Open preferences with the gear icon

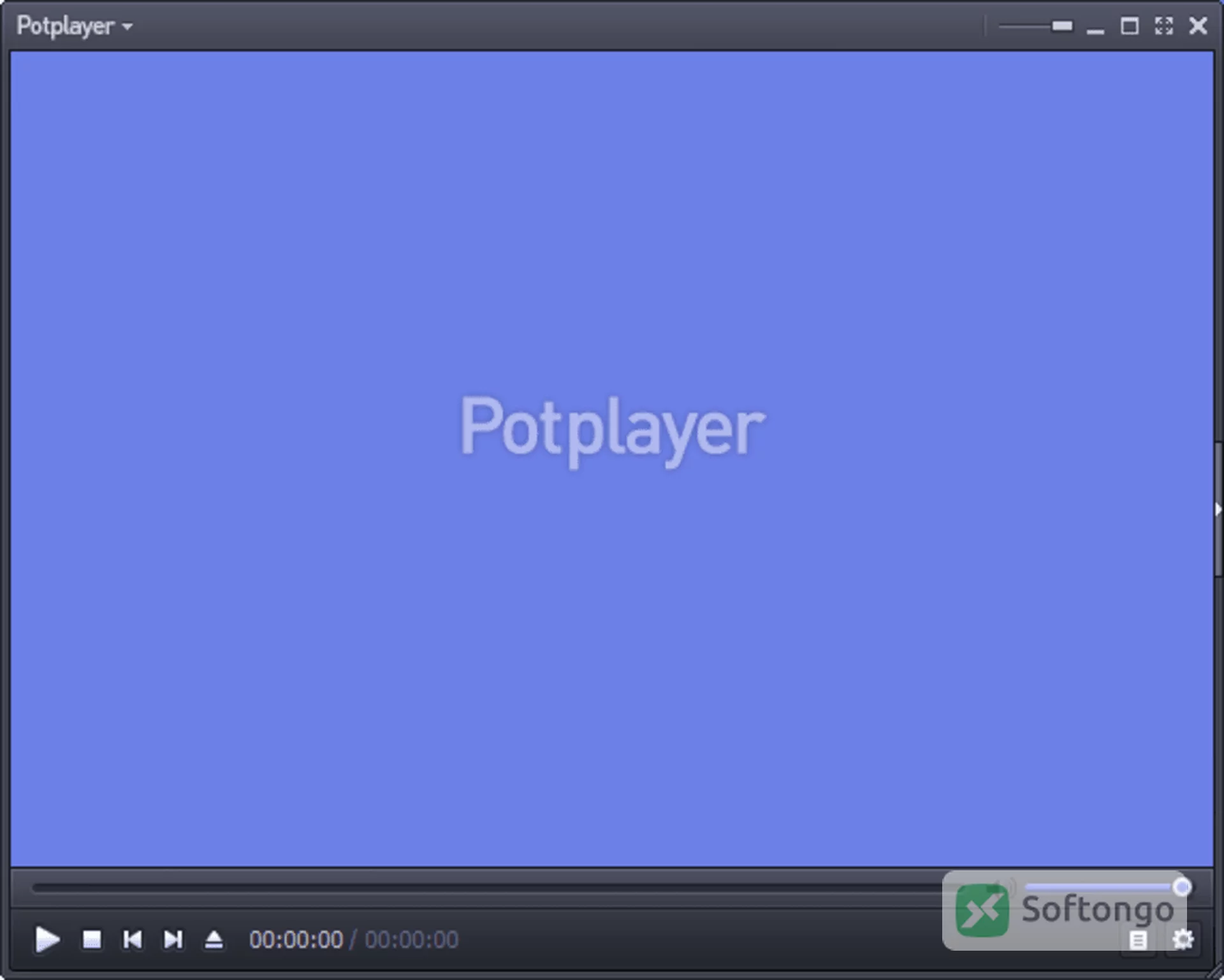pos(1183,939)
